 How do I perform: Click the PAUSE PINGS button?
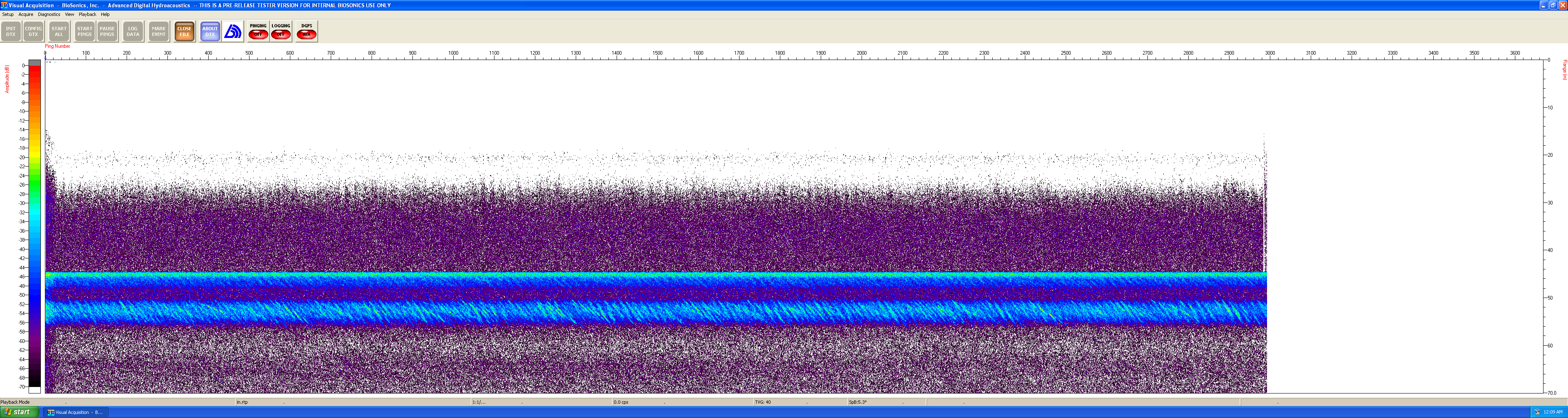click(107, 32)
